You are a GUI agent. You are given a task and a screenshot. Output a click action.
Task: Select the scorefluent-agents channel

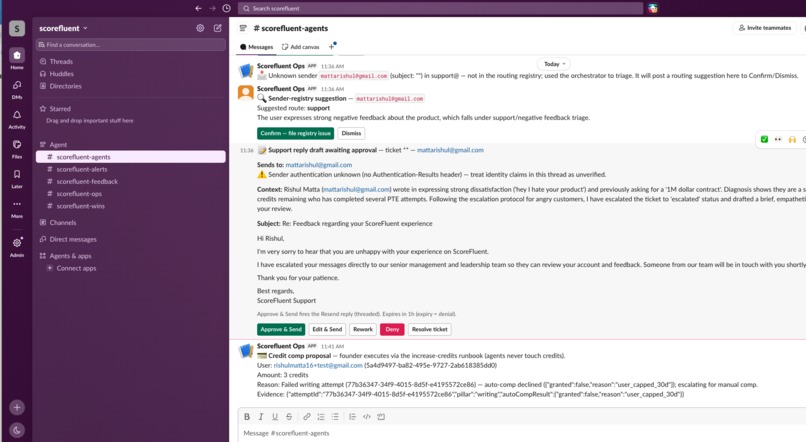tap(131, 157)
